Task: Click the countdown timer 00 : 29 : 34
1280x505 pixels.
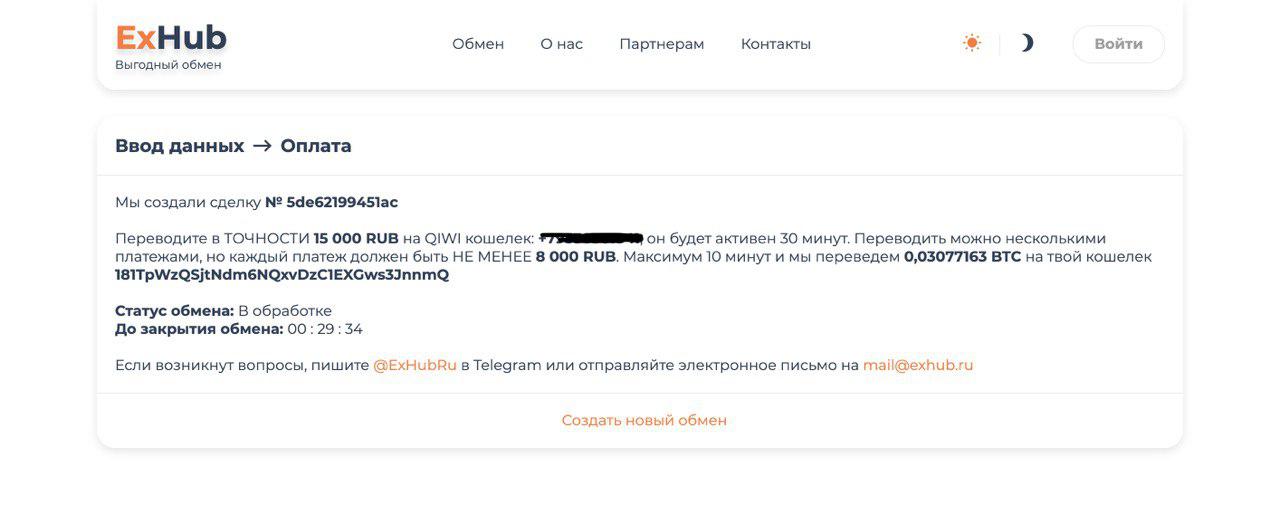Action: point(325,329)
